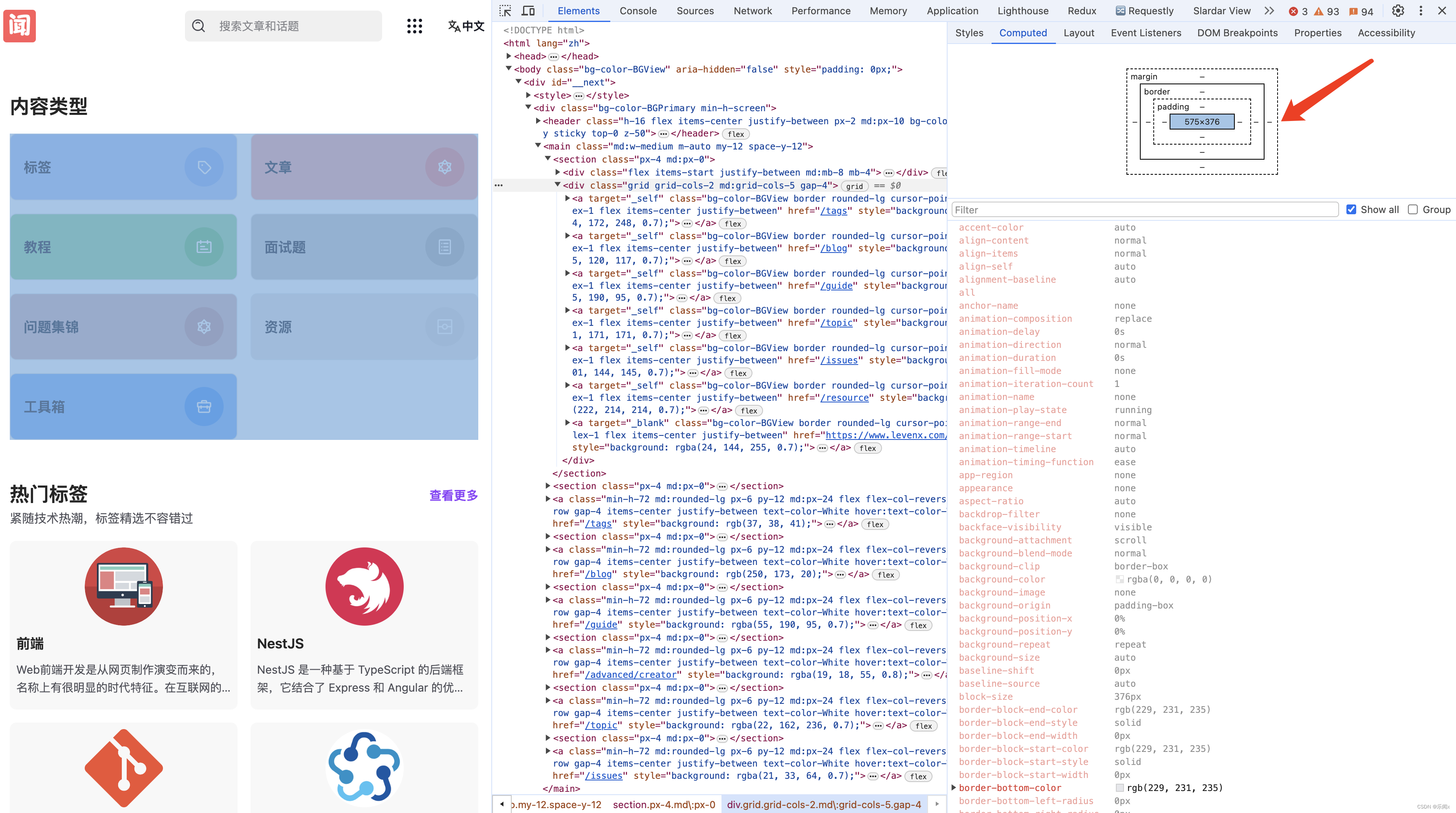Activate the inspect element picker icon
Viewport: 1456px width, 813px height.
coord(505,11)
